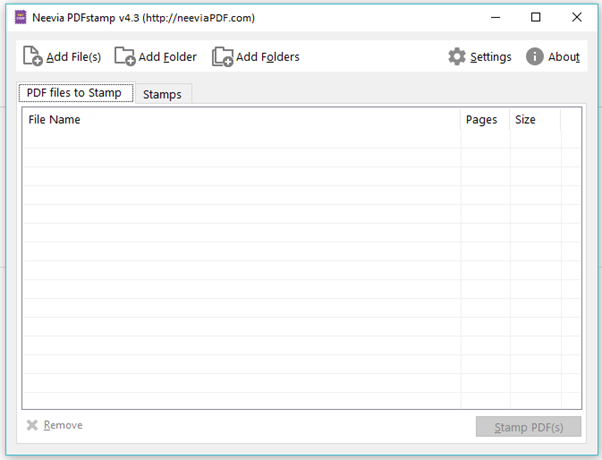Sort by File Name column header
Viewport: 602px width, 460px height.
click(242, 119)
